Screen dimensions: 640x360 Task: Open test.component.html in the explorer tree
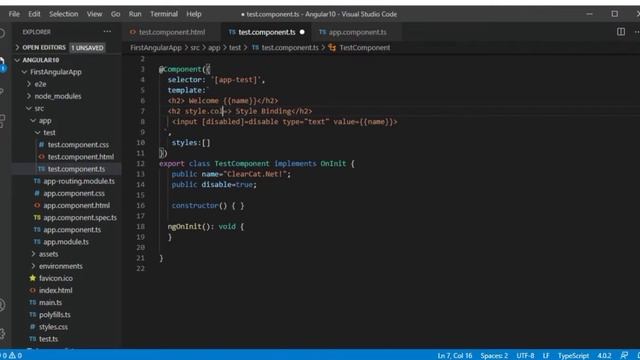tap(81, 157)
